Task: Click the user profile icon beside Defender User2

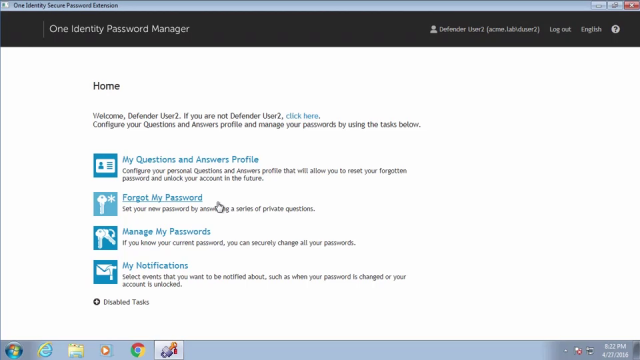Action: pos(433,29)
